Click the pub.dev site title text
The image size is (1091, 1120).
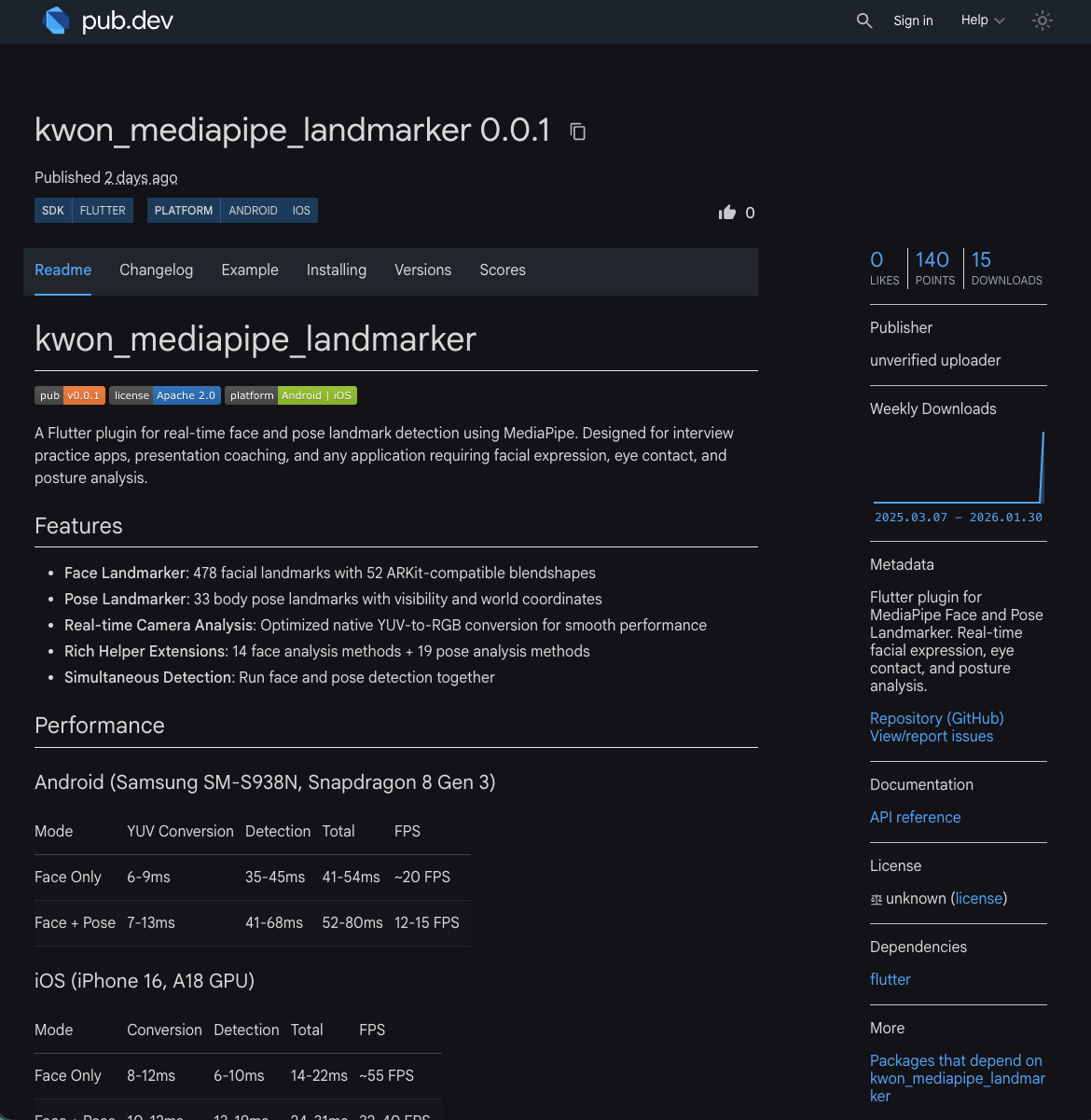(128, 21)
